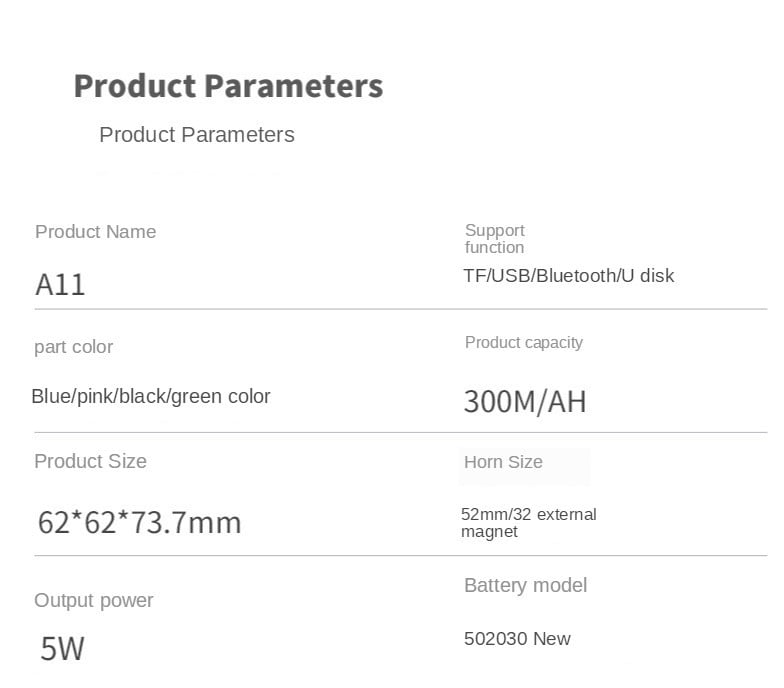The height and width of the screenshot is (688, 784).
Task: Click the smaller Product Parameters subtitle
Action: [197, 135]
